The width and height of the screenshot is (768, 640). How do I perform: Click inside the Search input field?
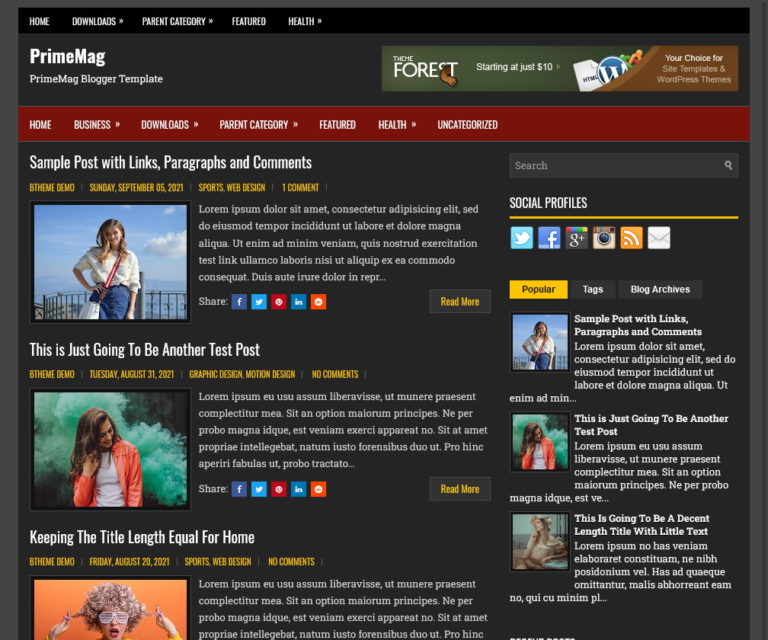click(x=612, y=166)
